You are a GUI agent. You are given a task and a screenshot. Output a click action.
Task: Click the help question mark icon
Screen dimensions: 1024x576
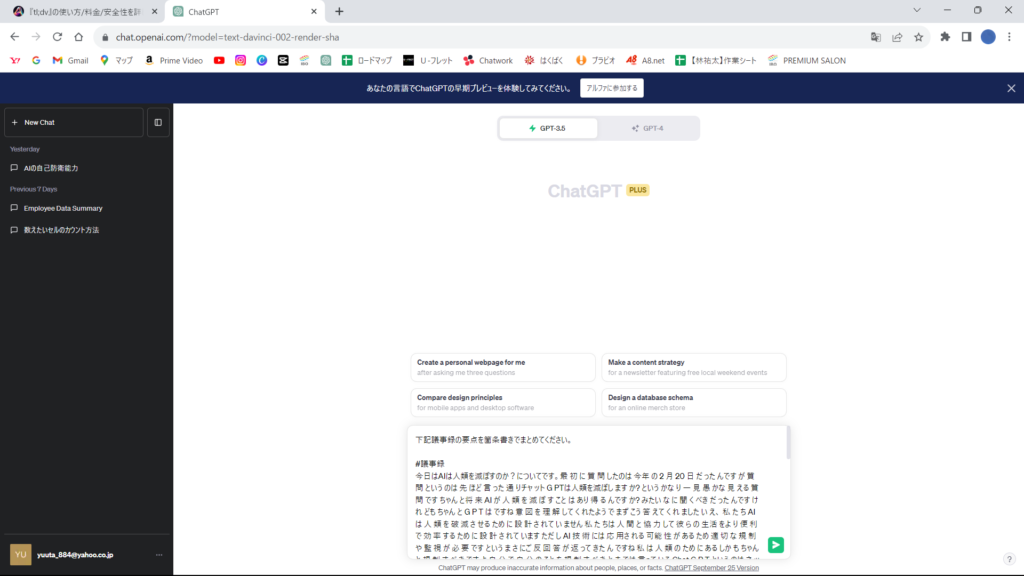[1009, 559]
